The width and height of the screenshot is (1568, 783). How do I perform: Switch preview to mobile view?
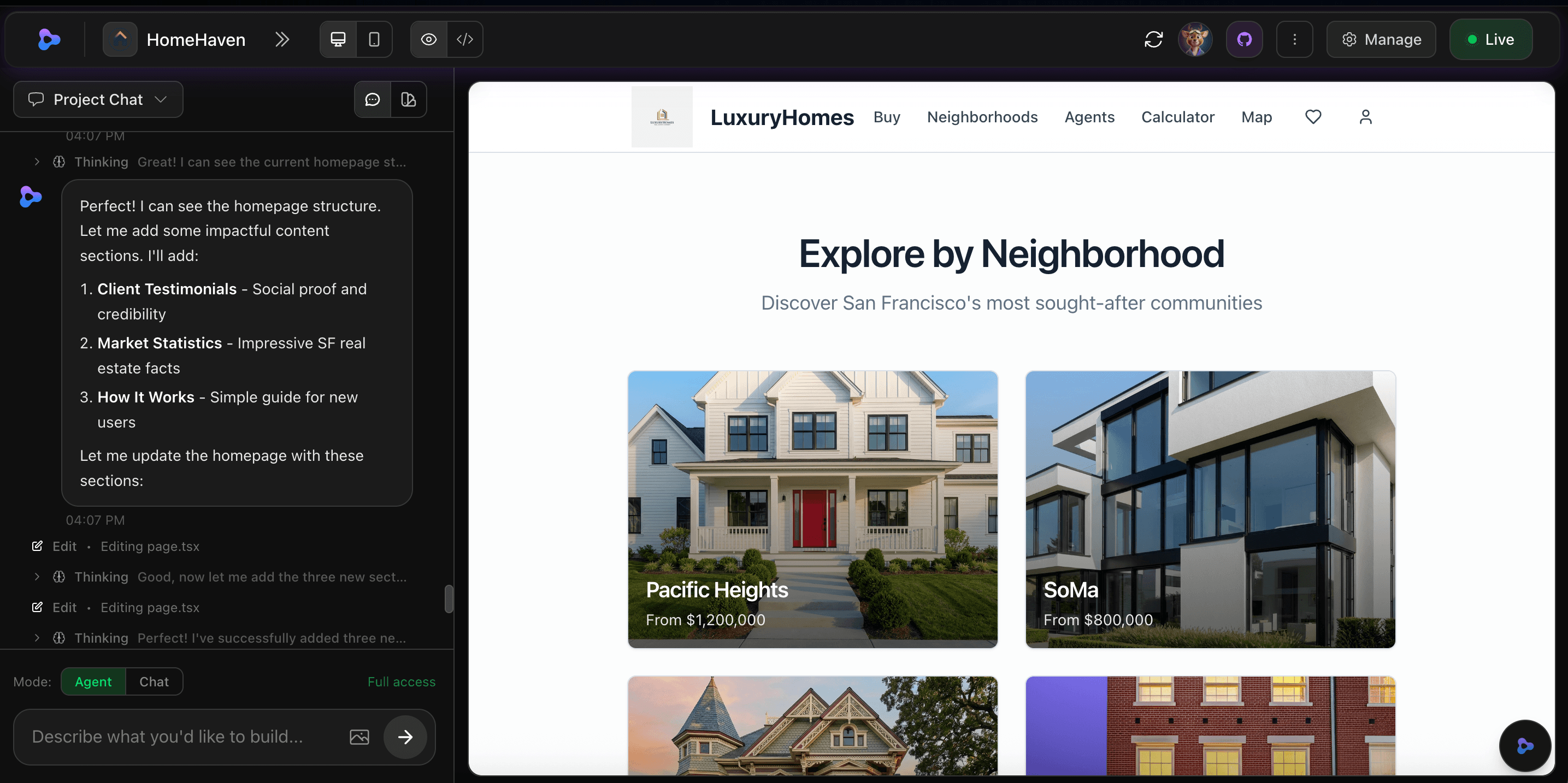374,39
